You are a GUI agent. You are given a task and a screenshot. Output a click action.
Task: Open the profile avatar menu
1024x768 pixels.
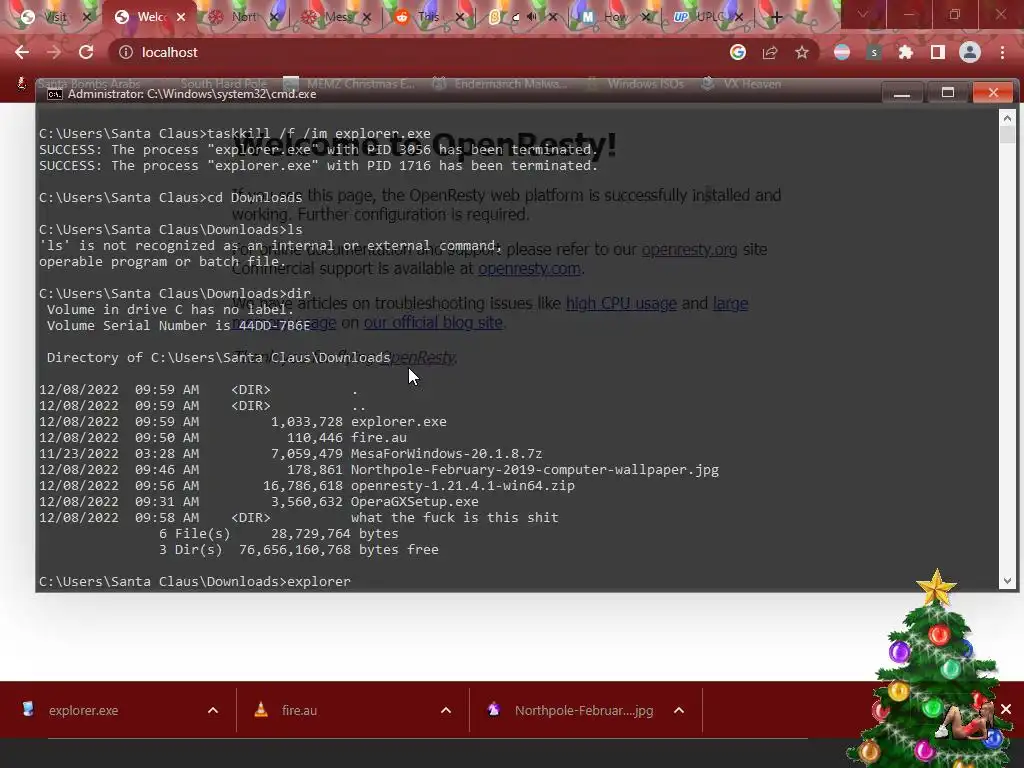point(970,52)
